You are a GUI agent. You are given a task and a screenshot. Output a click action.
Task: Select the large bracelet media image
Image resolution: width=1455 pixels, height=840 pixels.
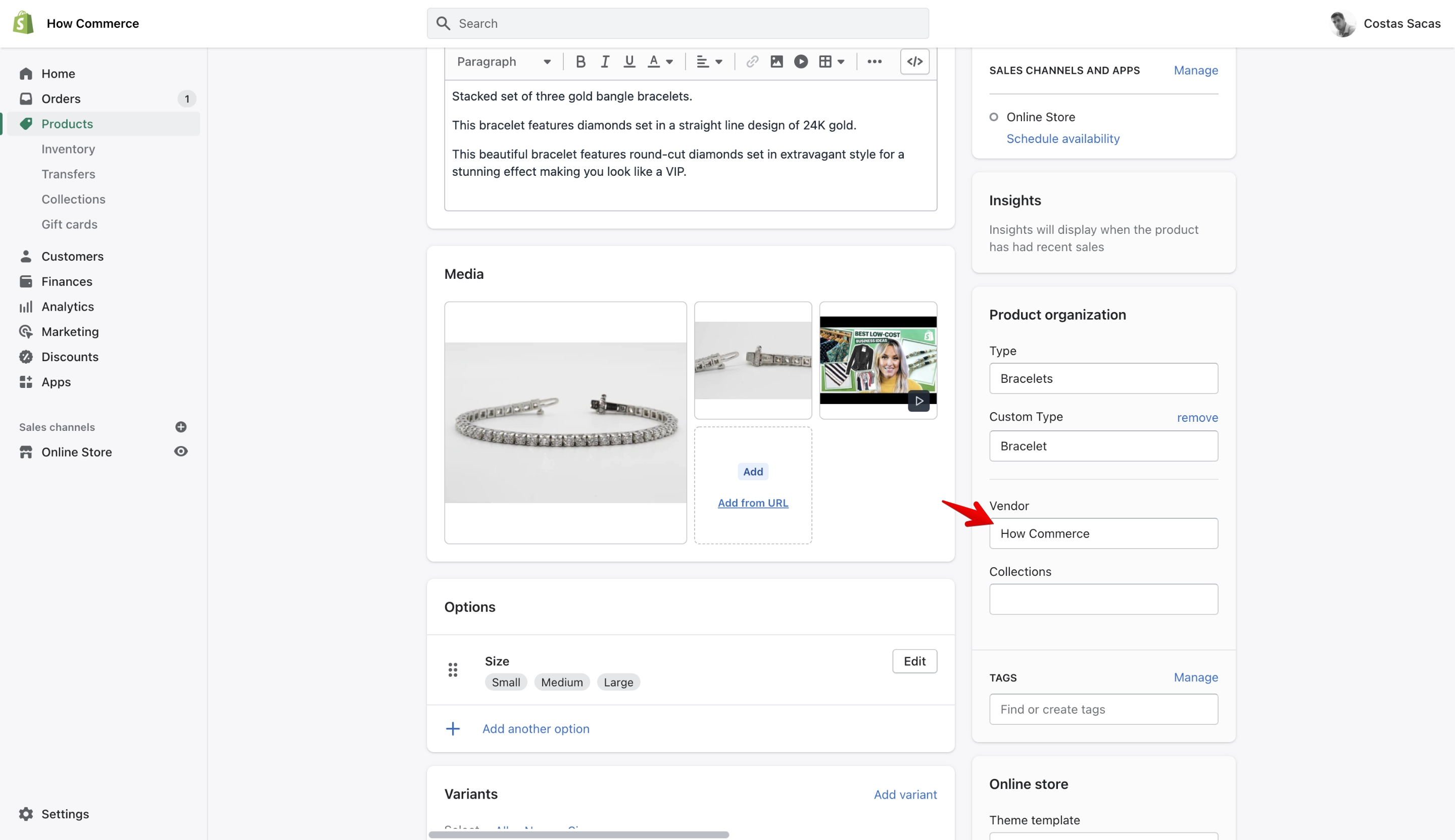coord(565,423)
